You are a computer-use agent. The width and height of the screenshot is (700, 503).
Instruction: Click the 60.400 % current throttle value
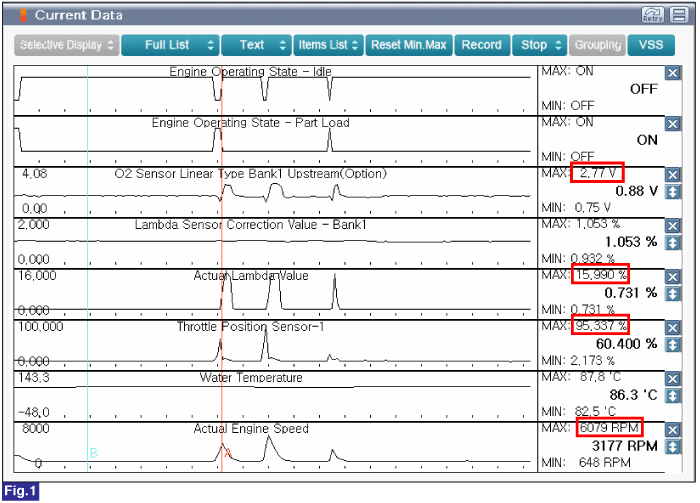point(626,344)
